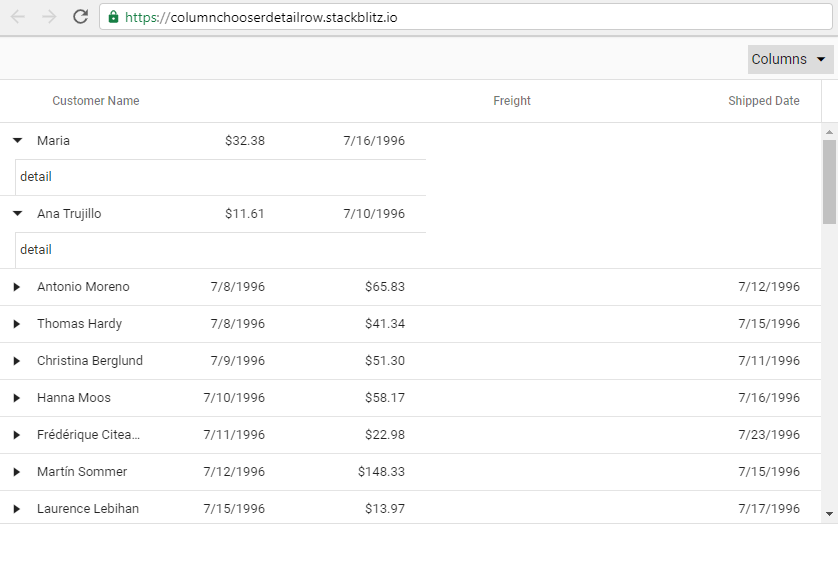
Task: Click the browser forward arrow
Action: 49,17
